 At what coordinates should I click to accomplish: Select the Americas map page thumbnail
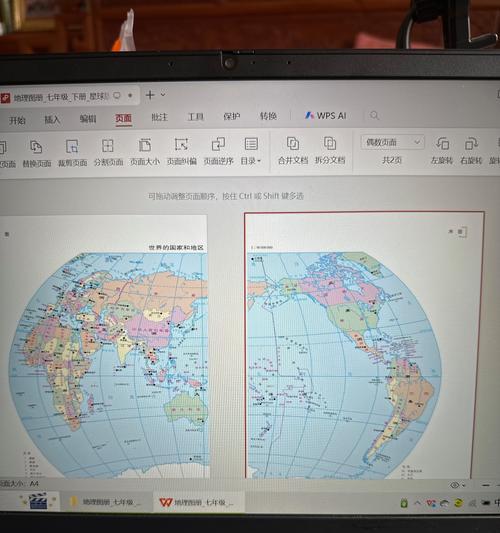364,345
